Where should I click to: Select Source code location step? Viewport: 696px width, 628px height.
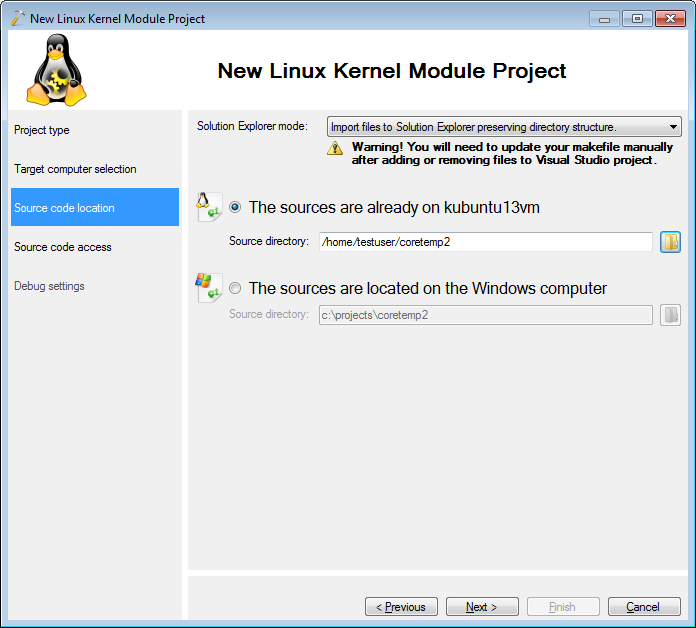coord(95,207)
